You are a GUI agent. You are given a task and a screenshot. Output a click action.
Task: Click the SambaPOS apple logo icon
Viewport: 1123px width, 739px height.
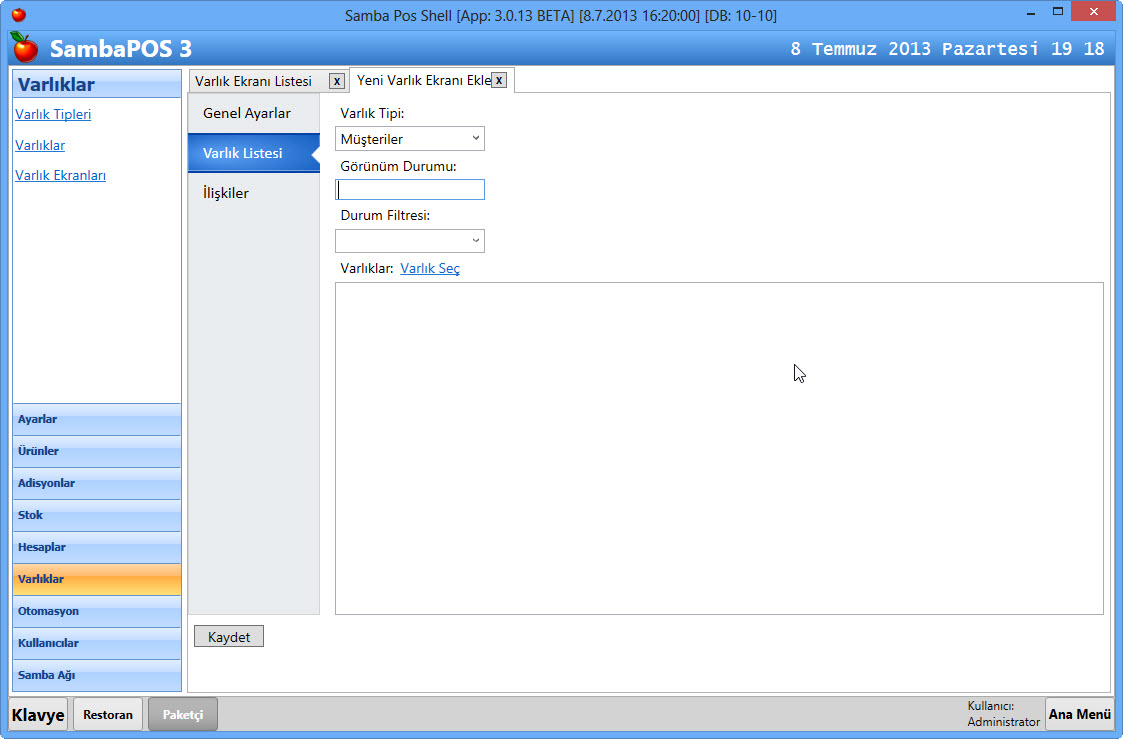(x=24, y=47)
